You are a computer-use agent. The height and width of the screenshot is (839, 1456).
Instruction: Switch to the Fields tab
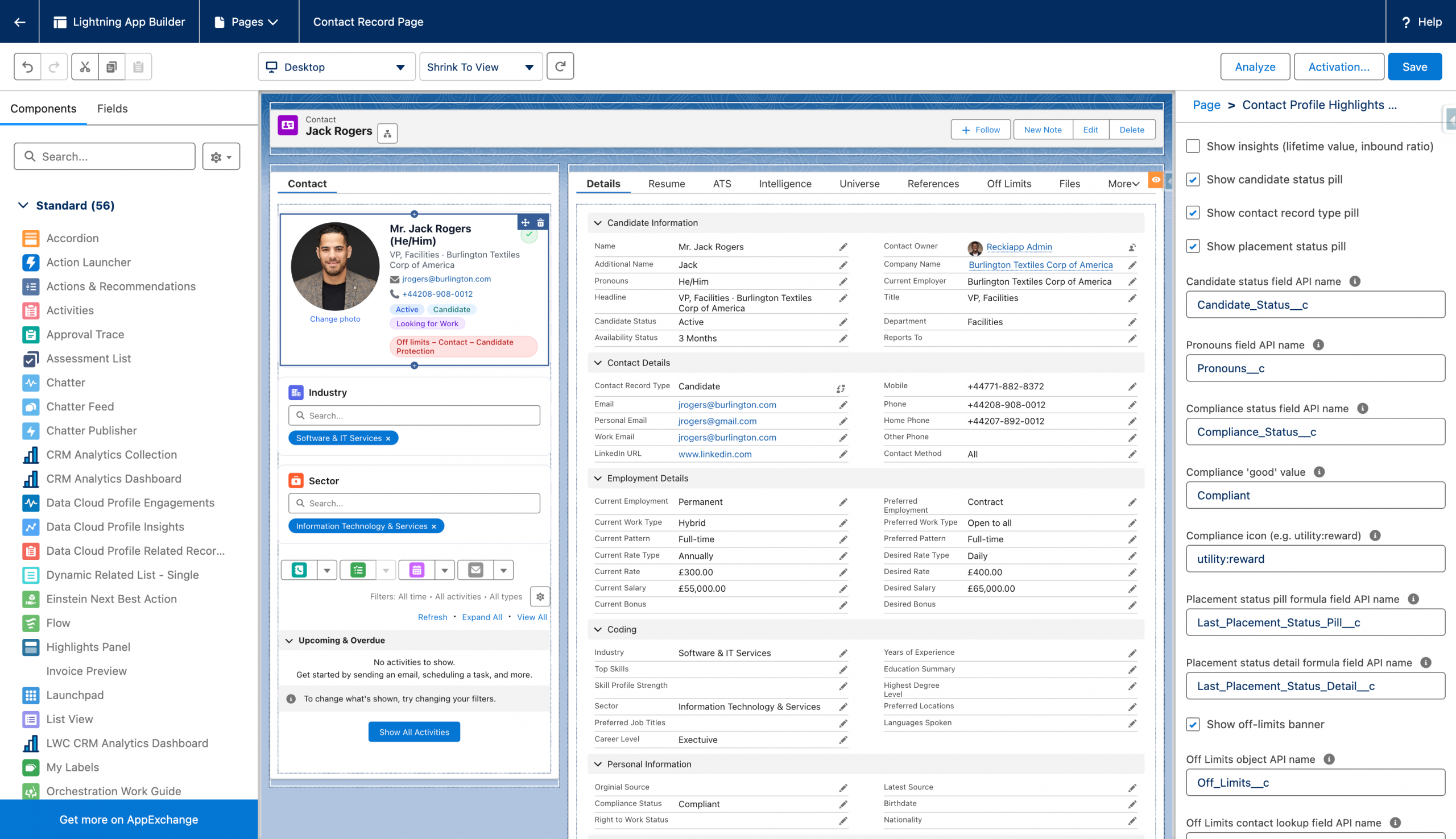tap(113, 109)
